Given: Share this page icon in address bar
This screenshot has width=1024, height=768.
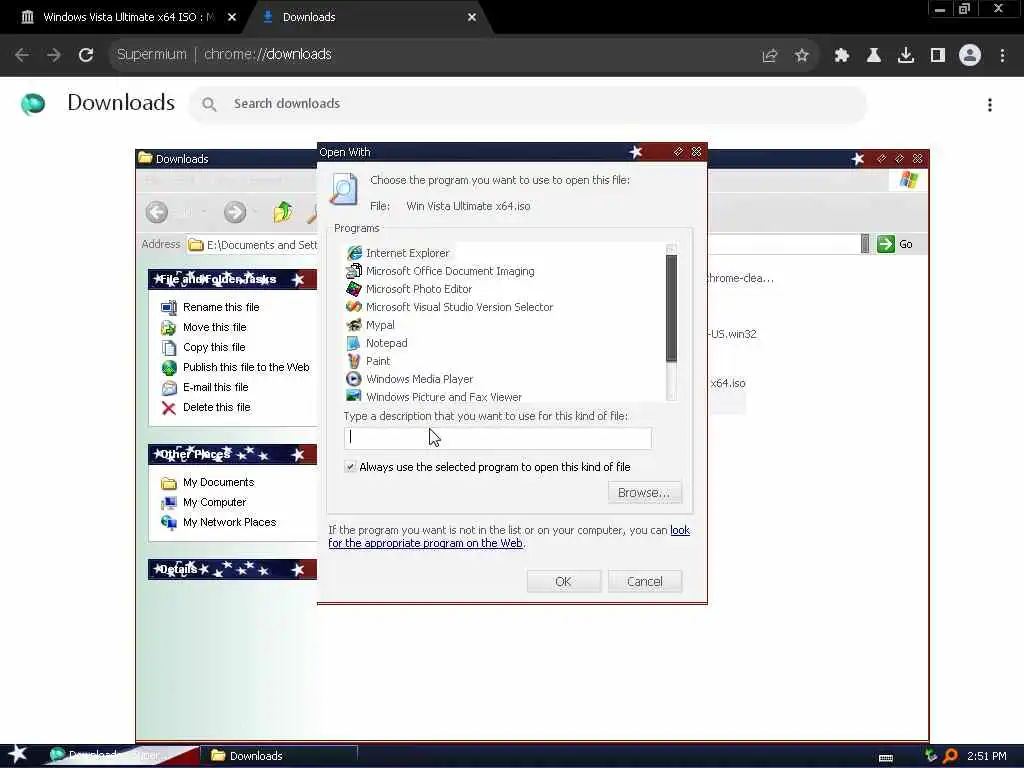Looking at the screenshot, I should coord(770,56).
